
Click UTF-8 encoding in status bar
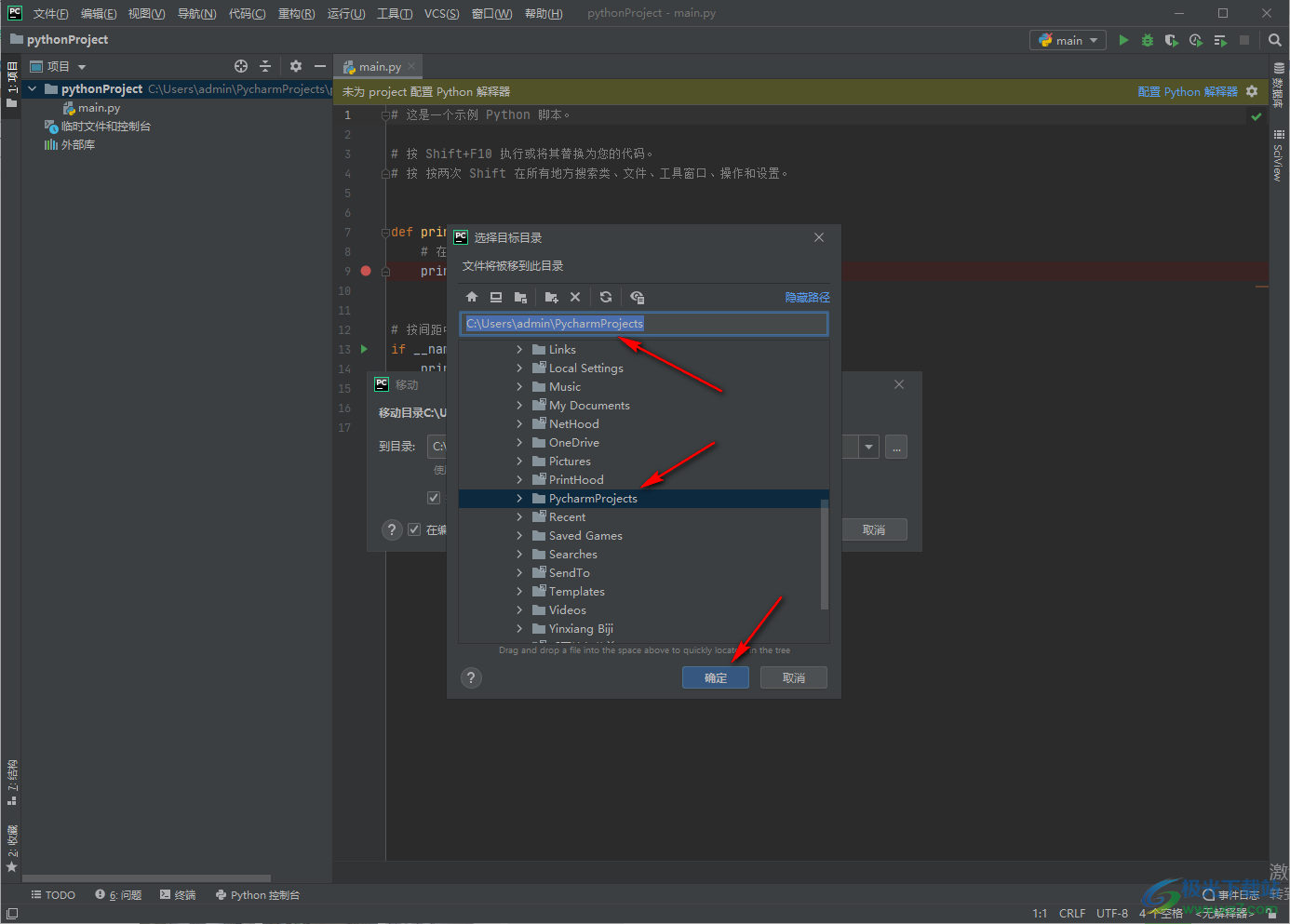click(x=1112, y=913)
